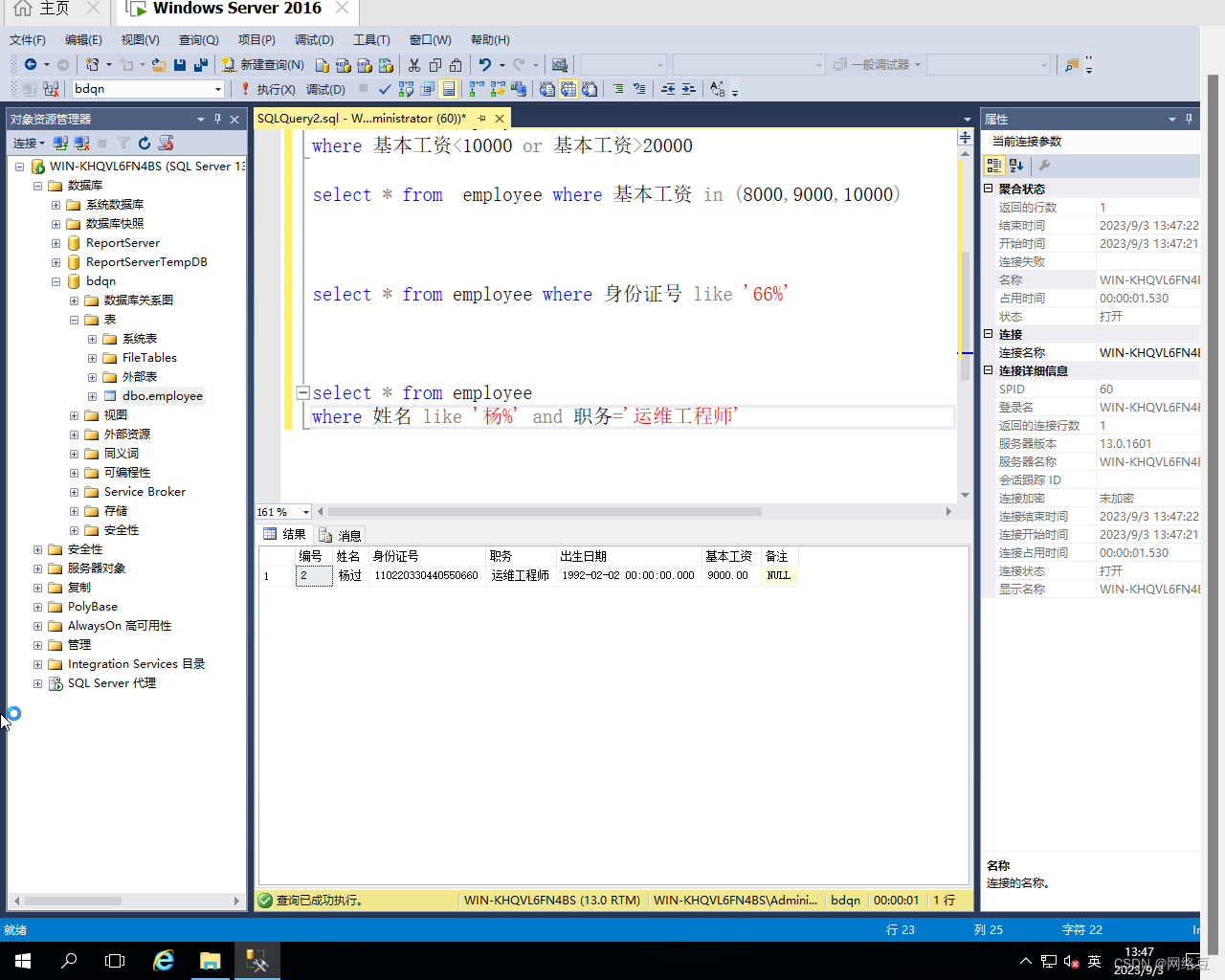Toggle IntelliSense enabled button

pyautogui.click(x=448, y=89)
